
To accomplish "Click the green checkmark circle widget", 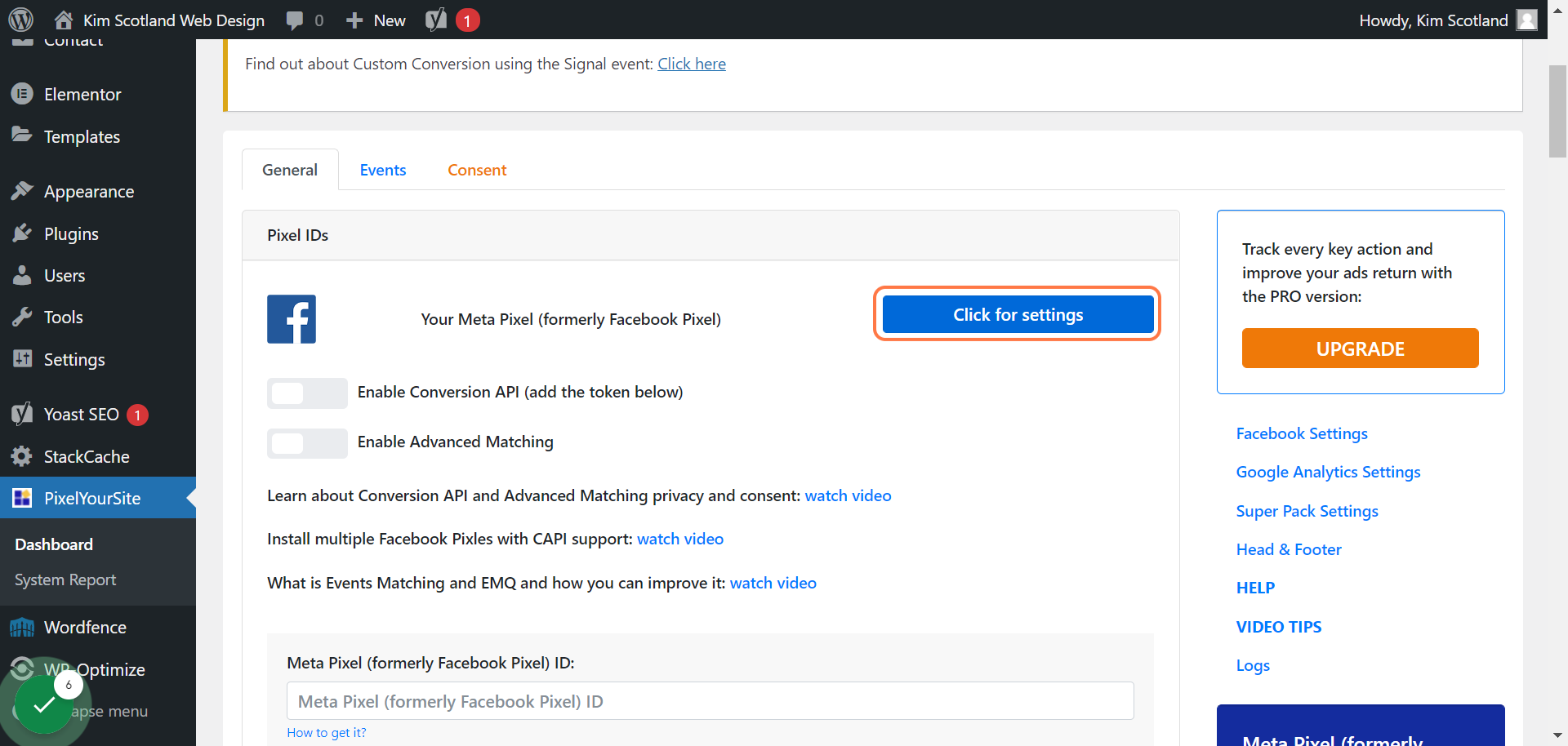I will pyautogui.click(x=44, y=705).
